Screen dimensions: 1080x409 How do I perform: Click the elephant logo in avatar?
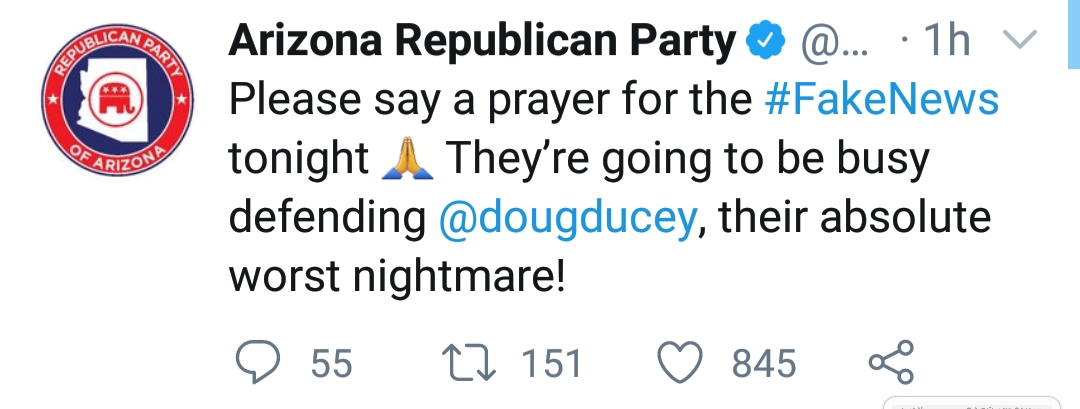(116, 98)
